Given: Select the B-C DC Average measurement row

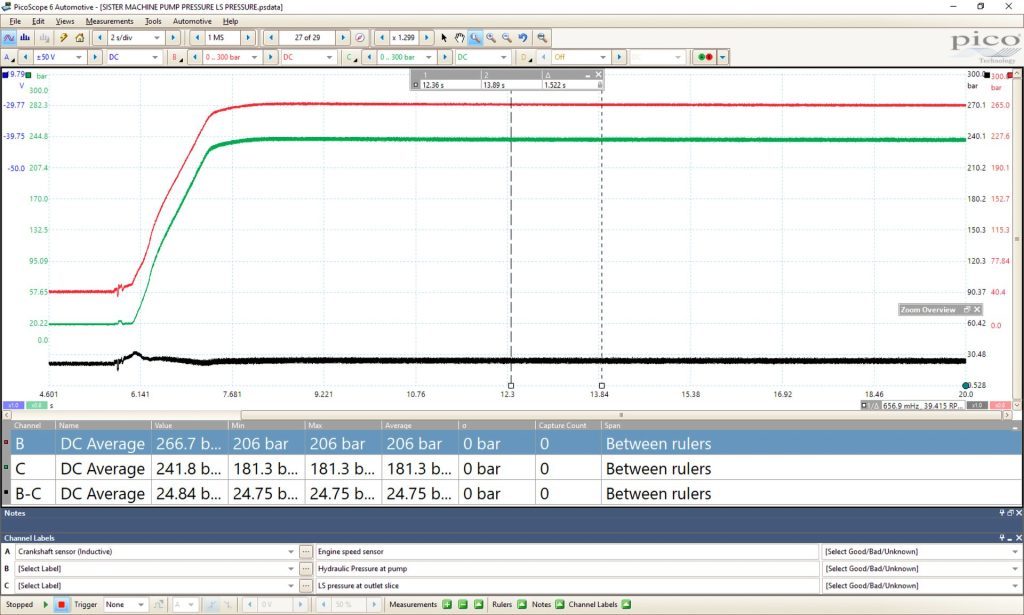Looking at the screenshot, I should click(511, 494).
